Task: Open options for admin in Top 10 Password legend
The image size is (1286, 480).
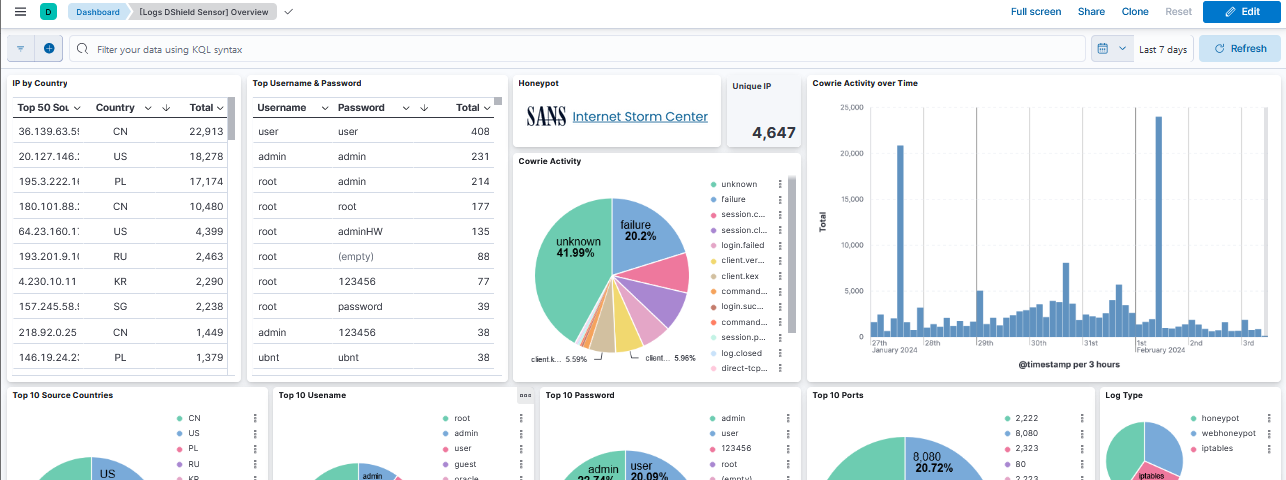Action: click(788, 419)
